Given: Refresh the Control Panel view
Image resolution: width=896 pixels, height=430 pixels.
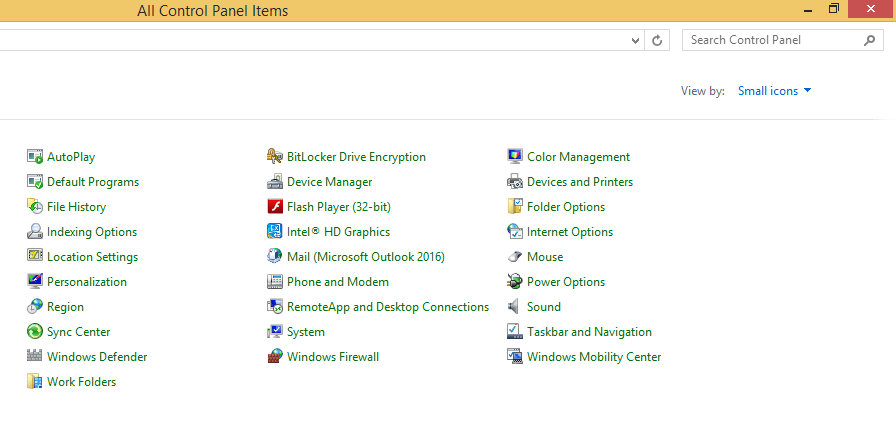Looking at the screenshot, I should 657,41.
